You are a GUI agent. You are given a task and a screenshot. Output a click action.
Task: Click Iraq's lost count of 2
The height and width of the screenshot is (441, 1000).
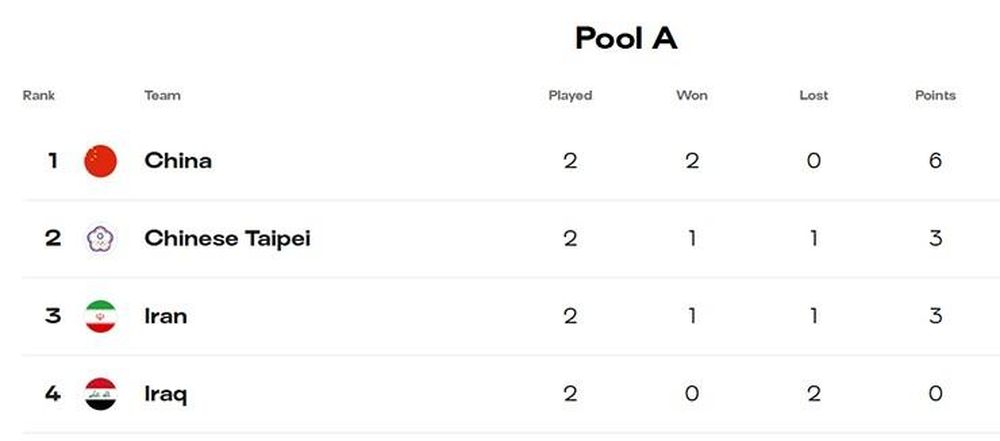(x=814, y=394)
